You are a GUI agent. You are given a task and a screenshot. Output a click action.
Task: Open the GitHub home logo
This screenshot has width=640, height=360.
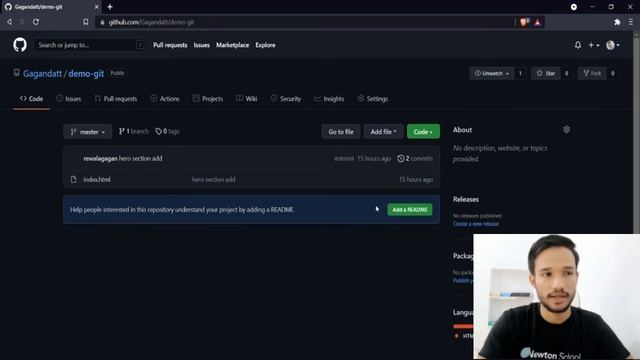tap(20, 45)
